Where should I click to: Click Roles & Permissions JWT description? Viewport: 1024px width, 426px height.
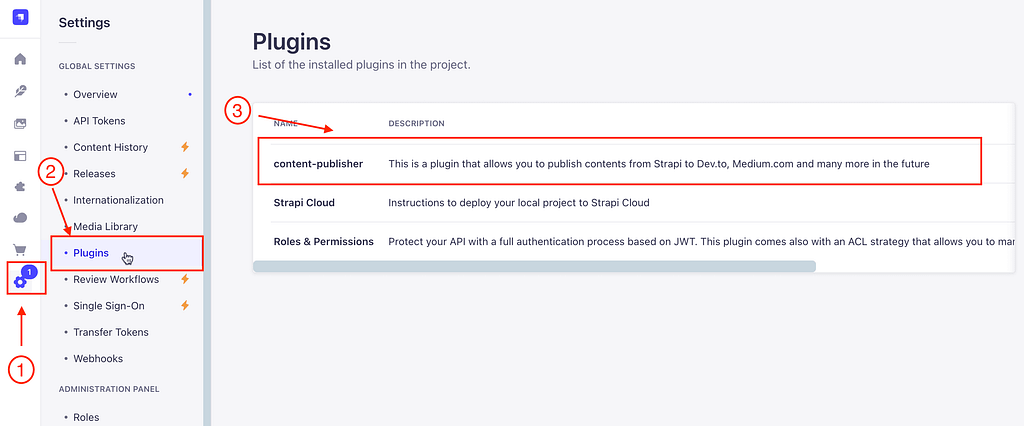[701, 242]
